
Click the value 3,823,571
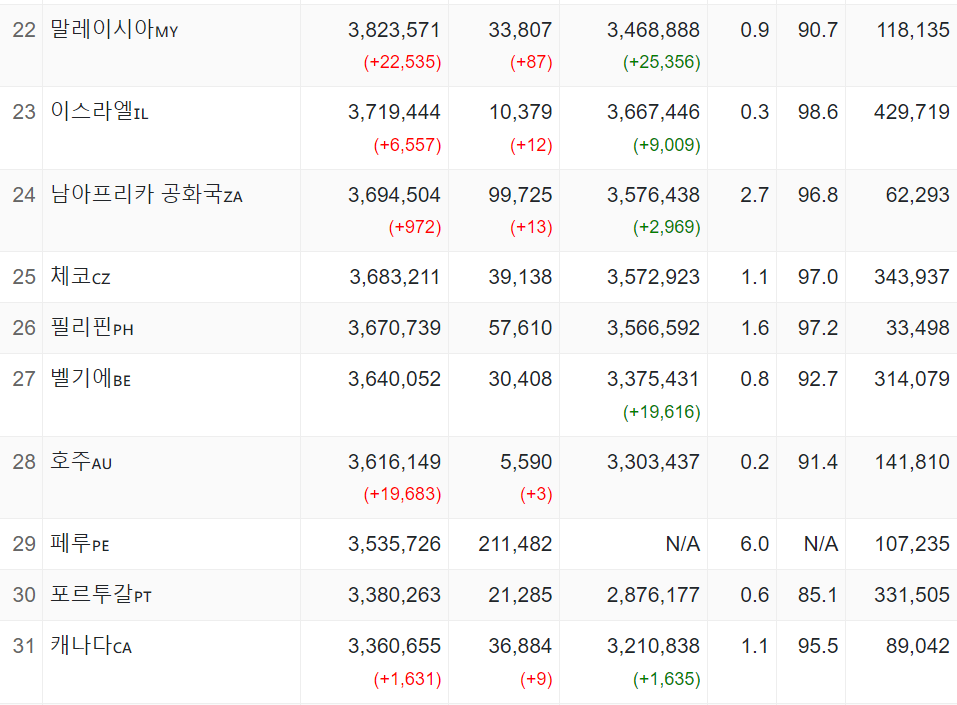point(394,30)
